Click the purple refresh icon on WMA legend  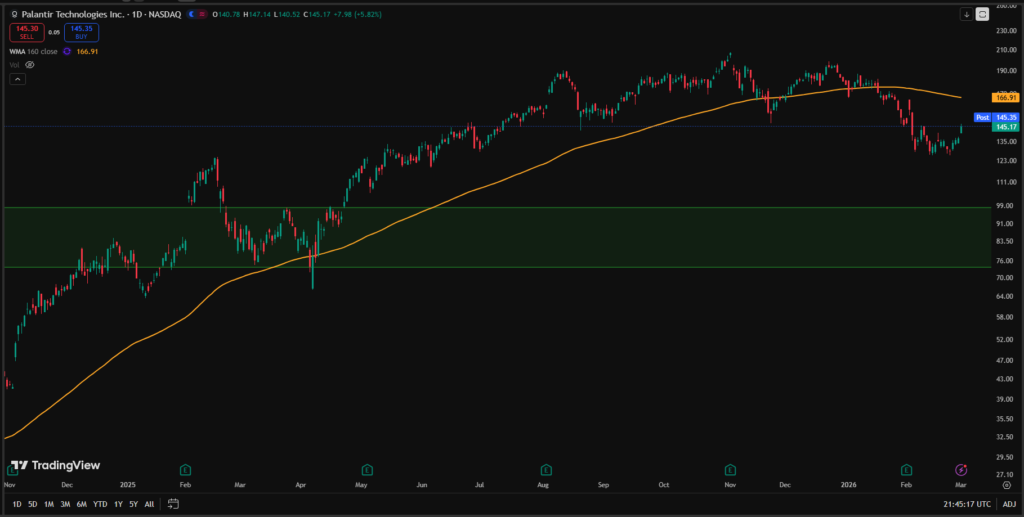click(67, 52)
